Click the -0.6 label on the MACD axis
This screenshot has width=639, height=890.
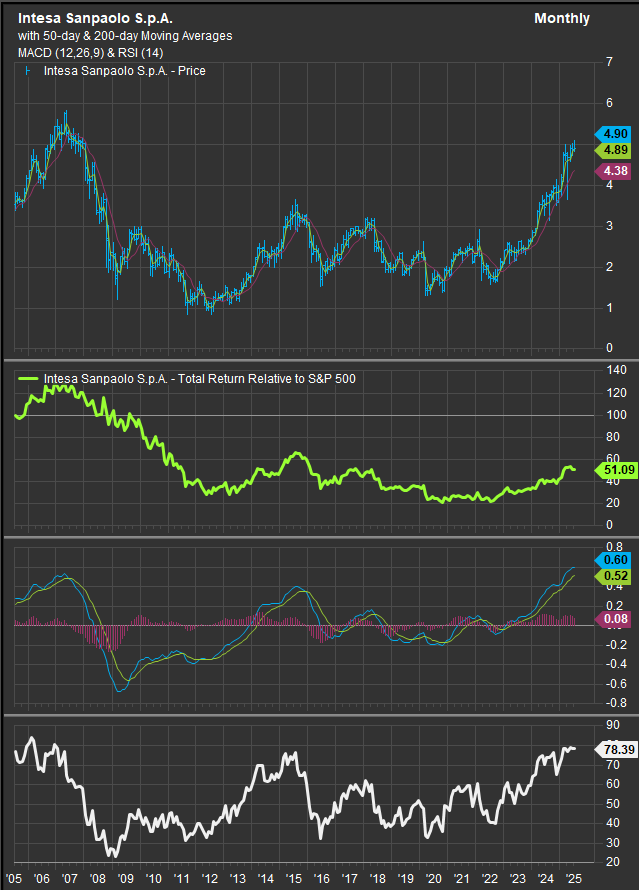tap(616, 684)
